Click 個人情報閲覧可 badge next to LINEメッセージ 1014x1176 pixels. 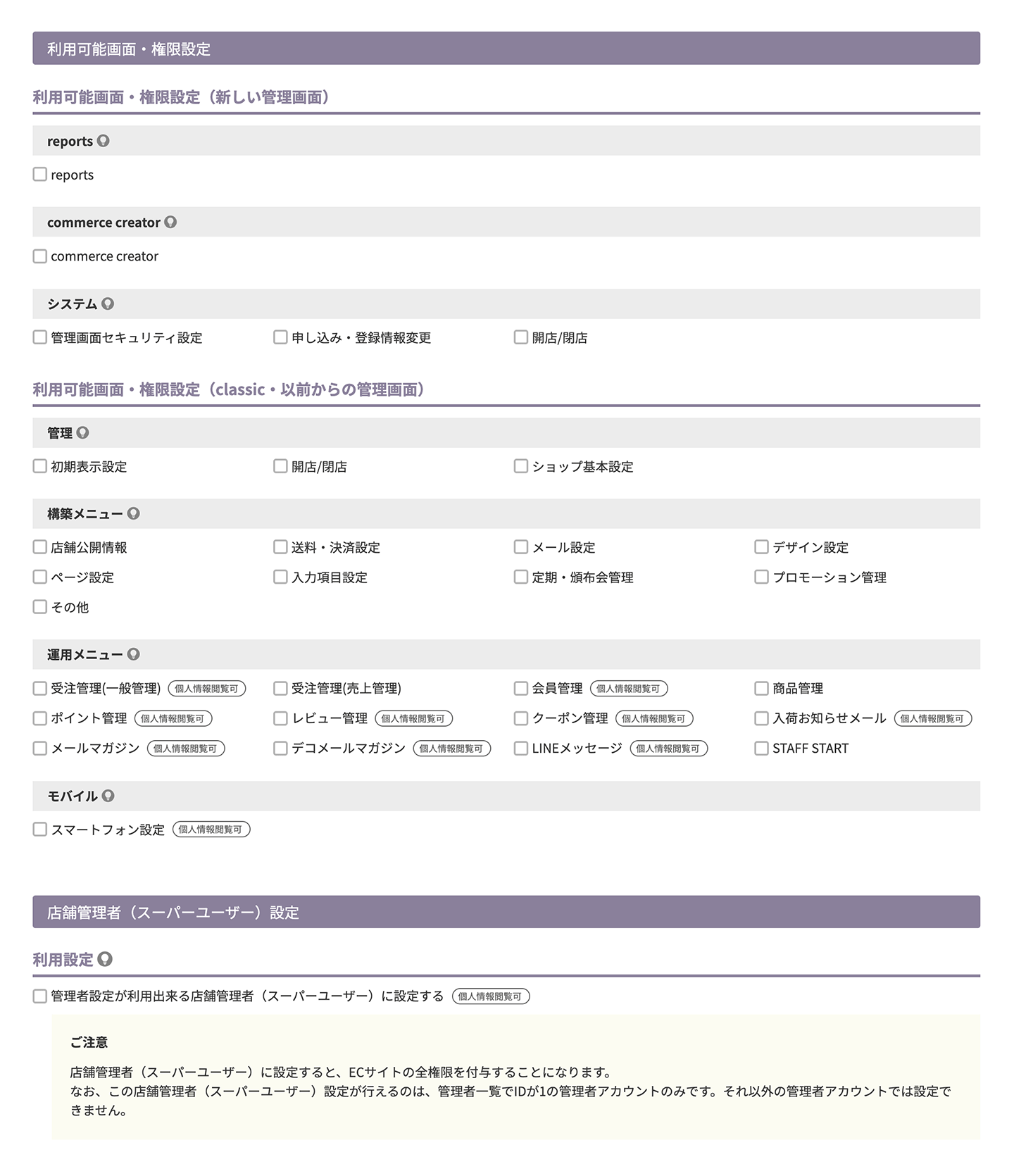click(x=668, y=749)
